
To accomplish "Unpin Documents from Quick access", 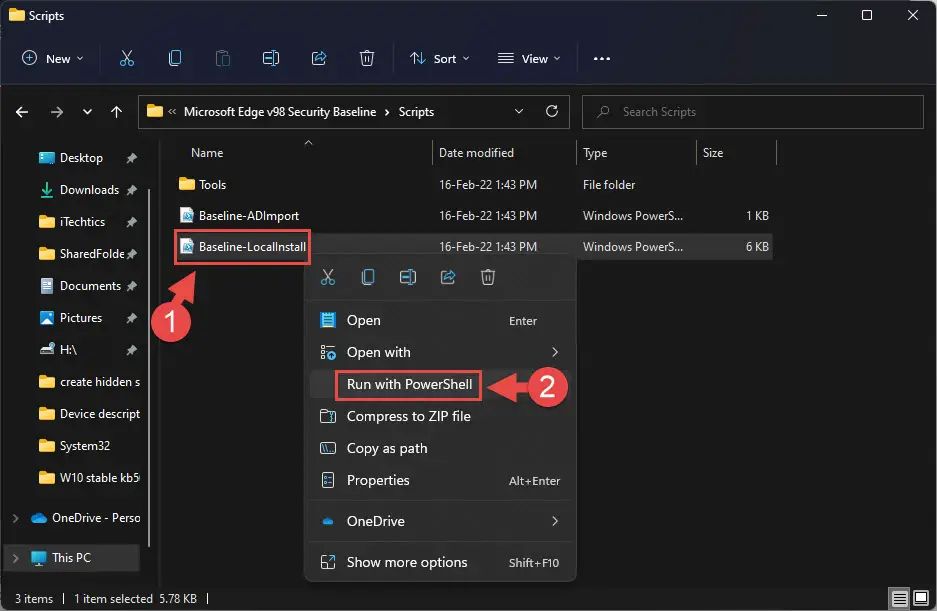I will pyautogui.click(x=131, y=286).
